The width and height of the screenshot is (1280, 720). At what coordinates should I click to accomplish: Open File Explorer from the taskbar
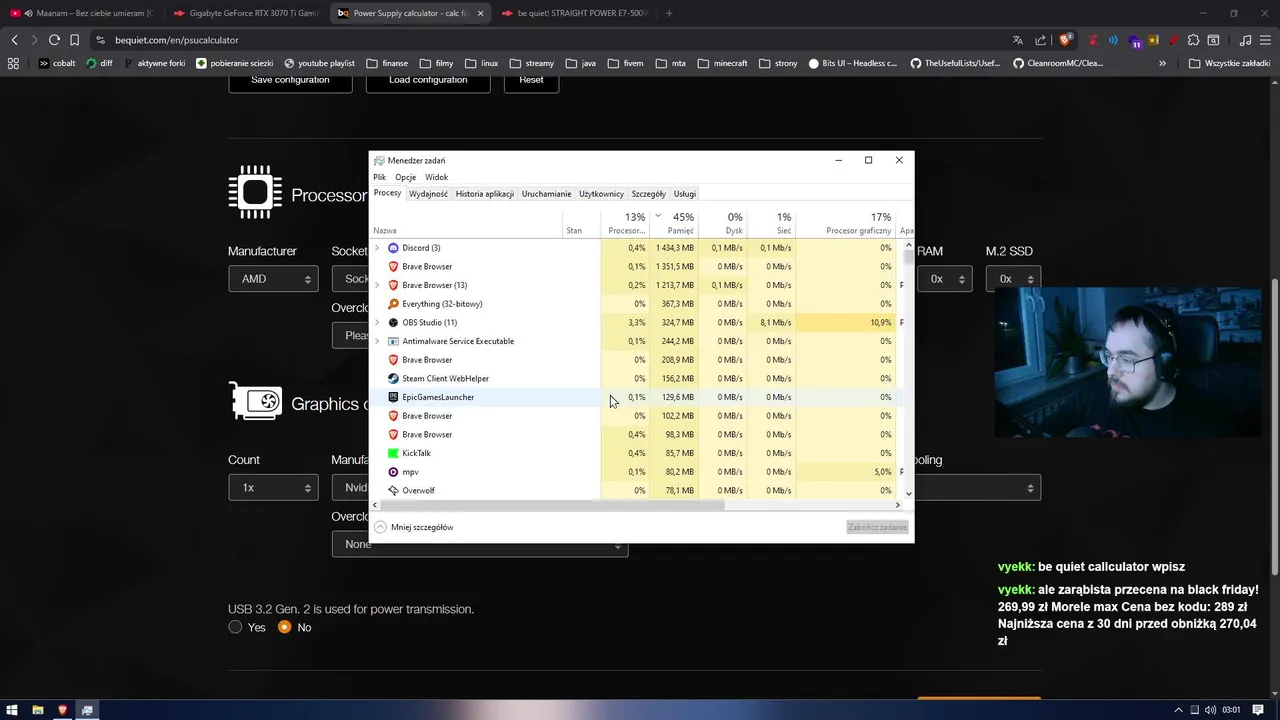click(x=38, y=710)
